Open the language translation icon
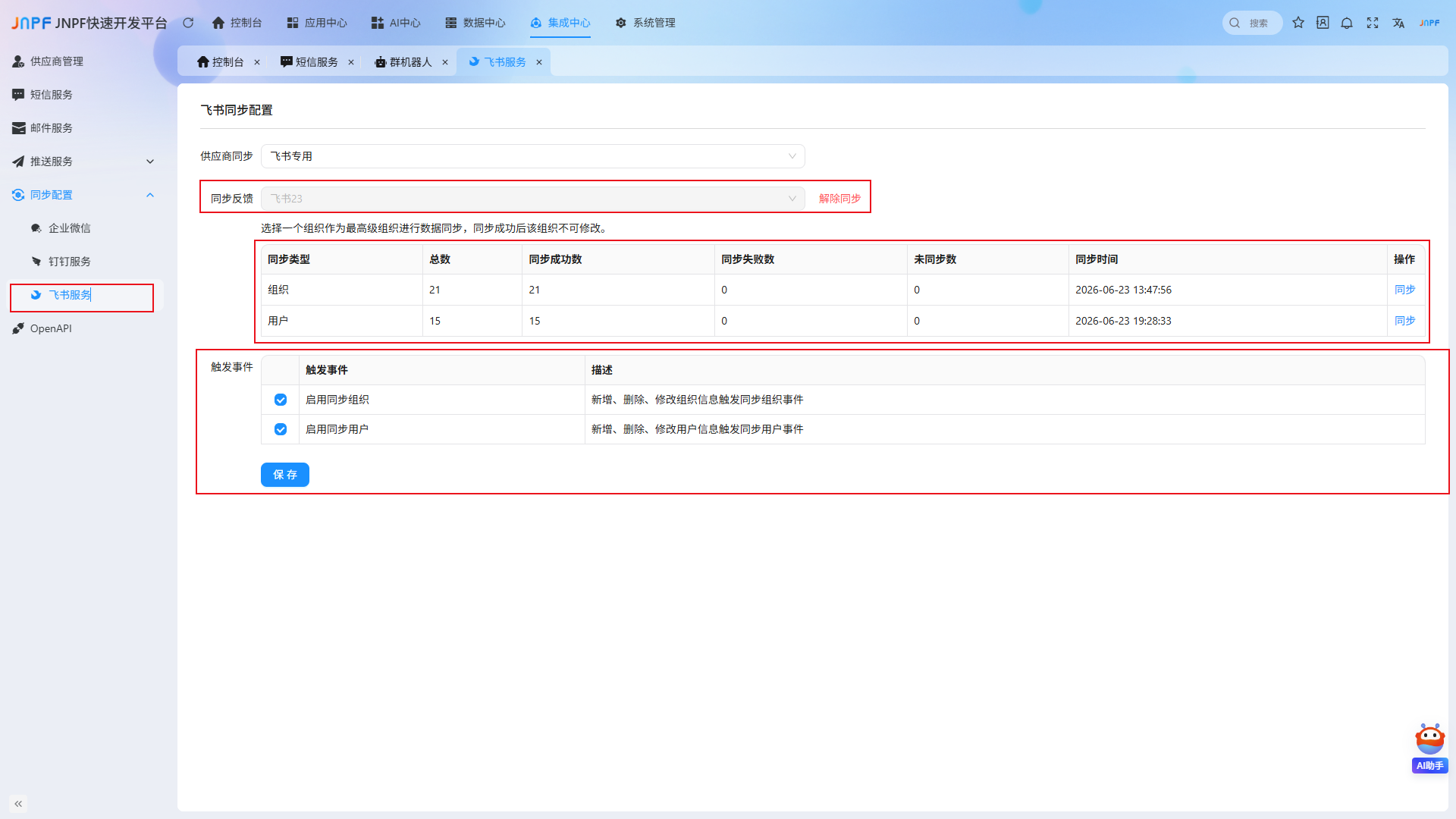 click(1398, 23)
